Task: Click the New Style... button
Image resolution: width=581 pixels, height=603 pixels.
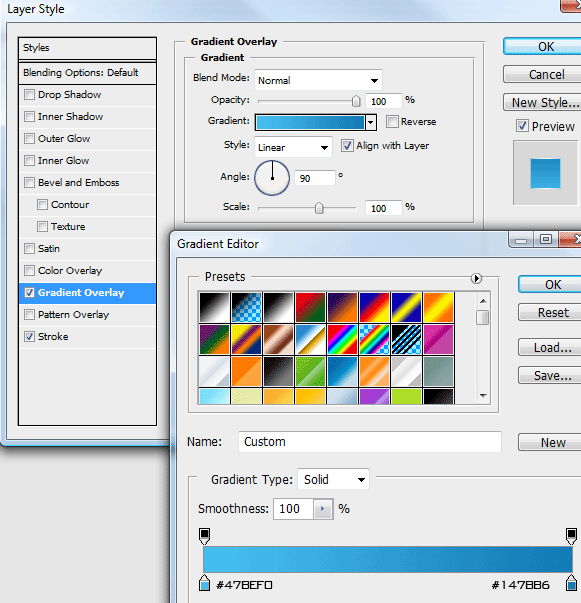Action: tap(544, 103)
